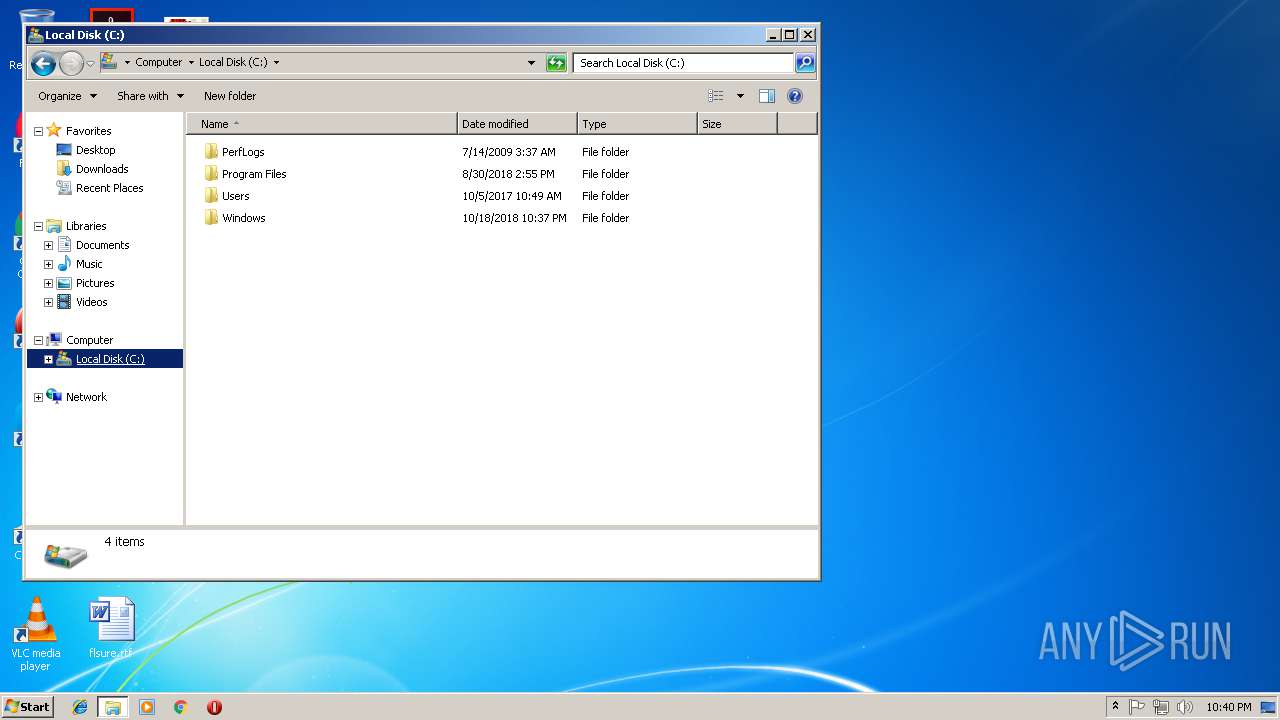1280x720 pixels.
Task: Sort by the Size column header
Action: point(737,124)
